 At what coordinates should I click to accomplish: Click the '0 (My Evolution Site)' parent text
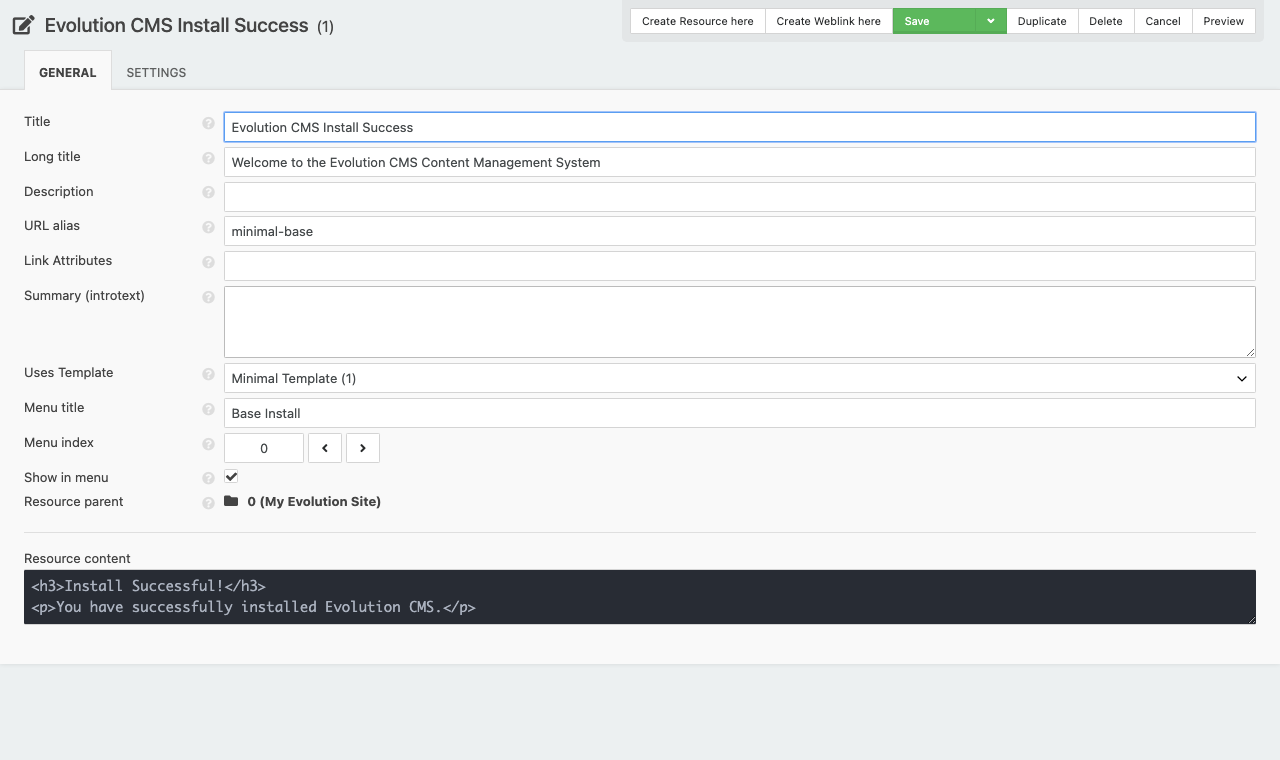[x=314, y=502]
